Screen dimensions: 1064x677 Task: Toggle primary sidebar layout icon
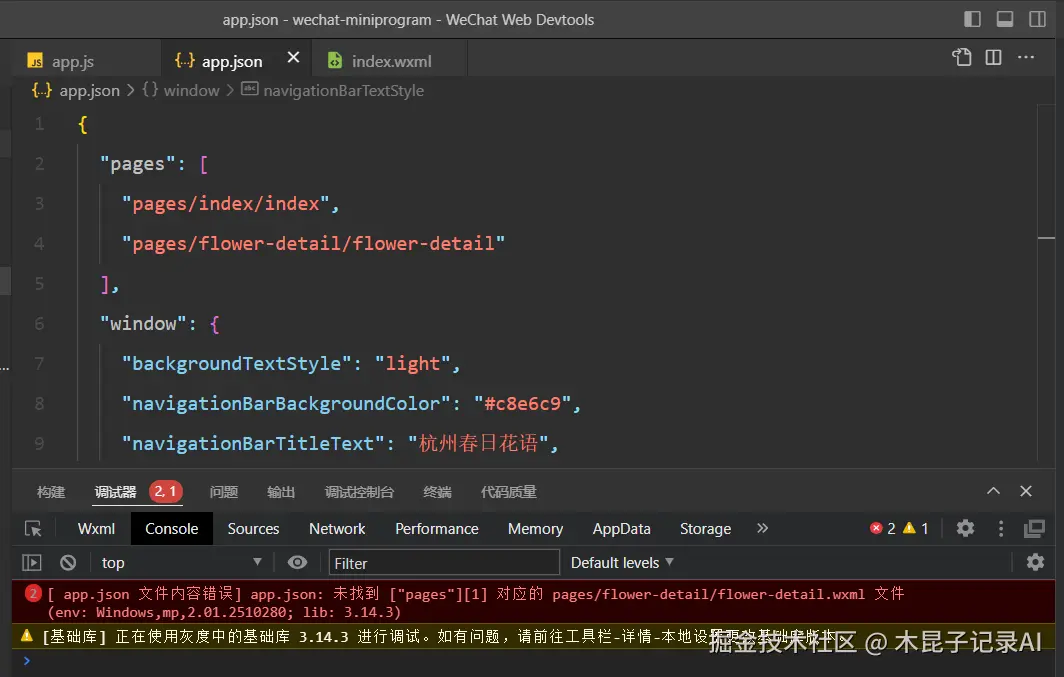point(972,19)
